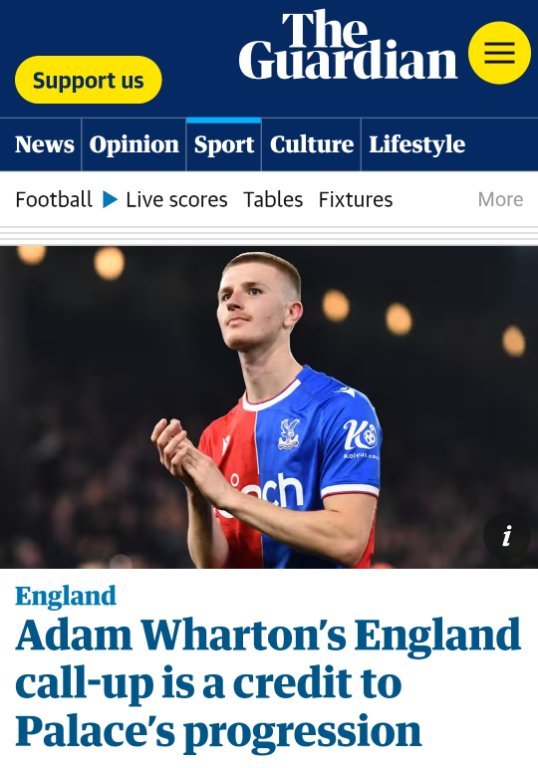Image resolution: width=538 pixels, height=768 pixels.
Task: Click the club crest on the shirt
Action: 289,433
